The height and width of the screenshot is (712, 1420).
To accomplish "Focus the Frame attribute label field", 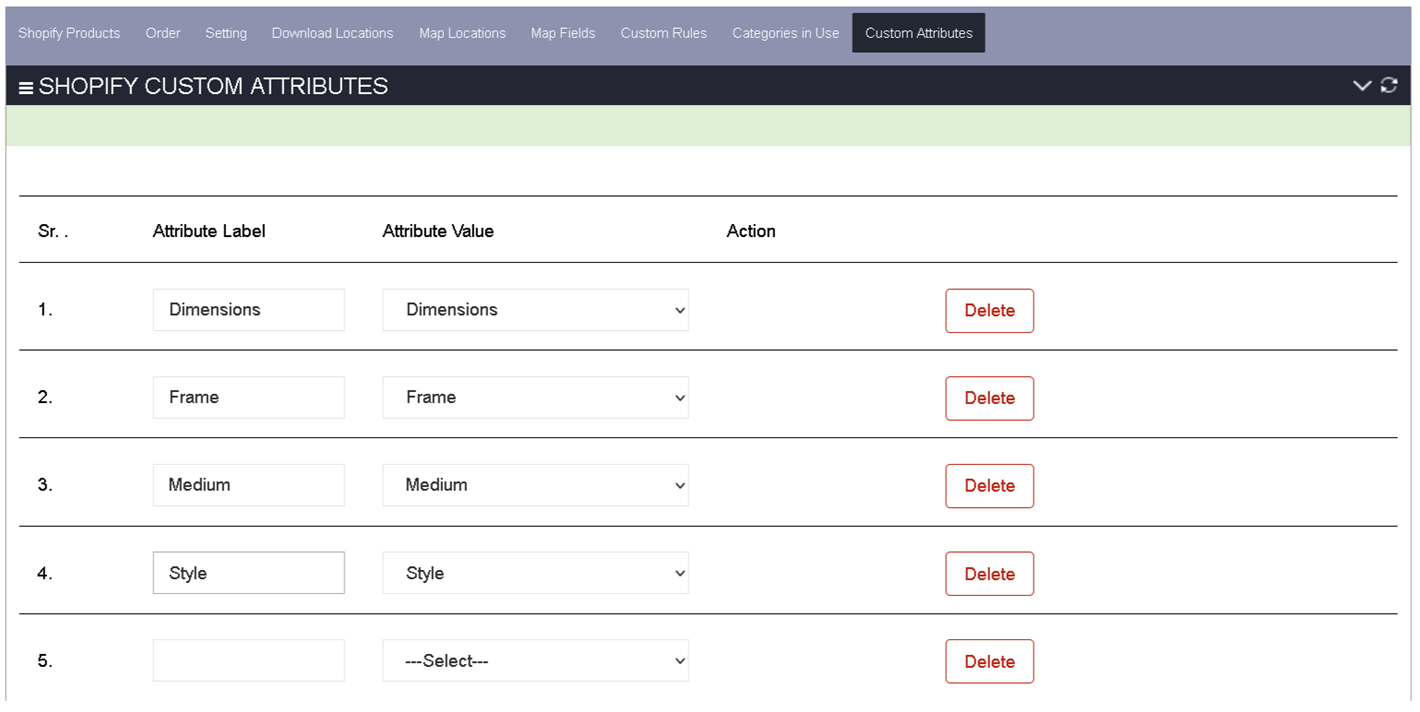I will [x=249, y=397].
